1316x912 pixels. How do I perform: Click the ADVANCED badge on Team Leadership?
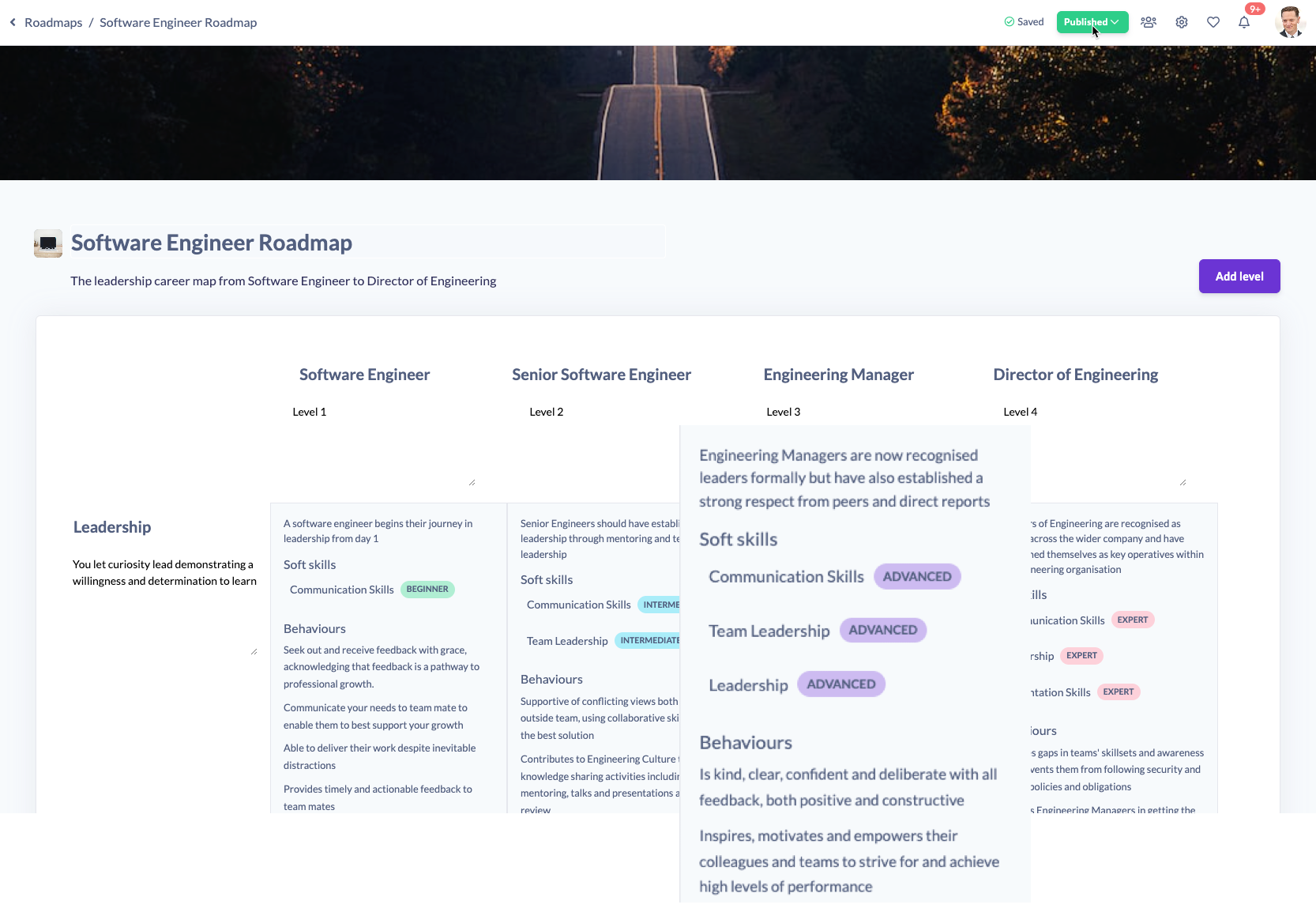coord(882,630)
